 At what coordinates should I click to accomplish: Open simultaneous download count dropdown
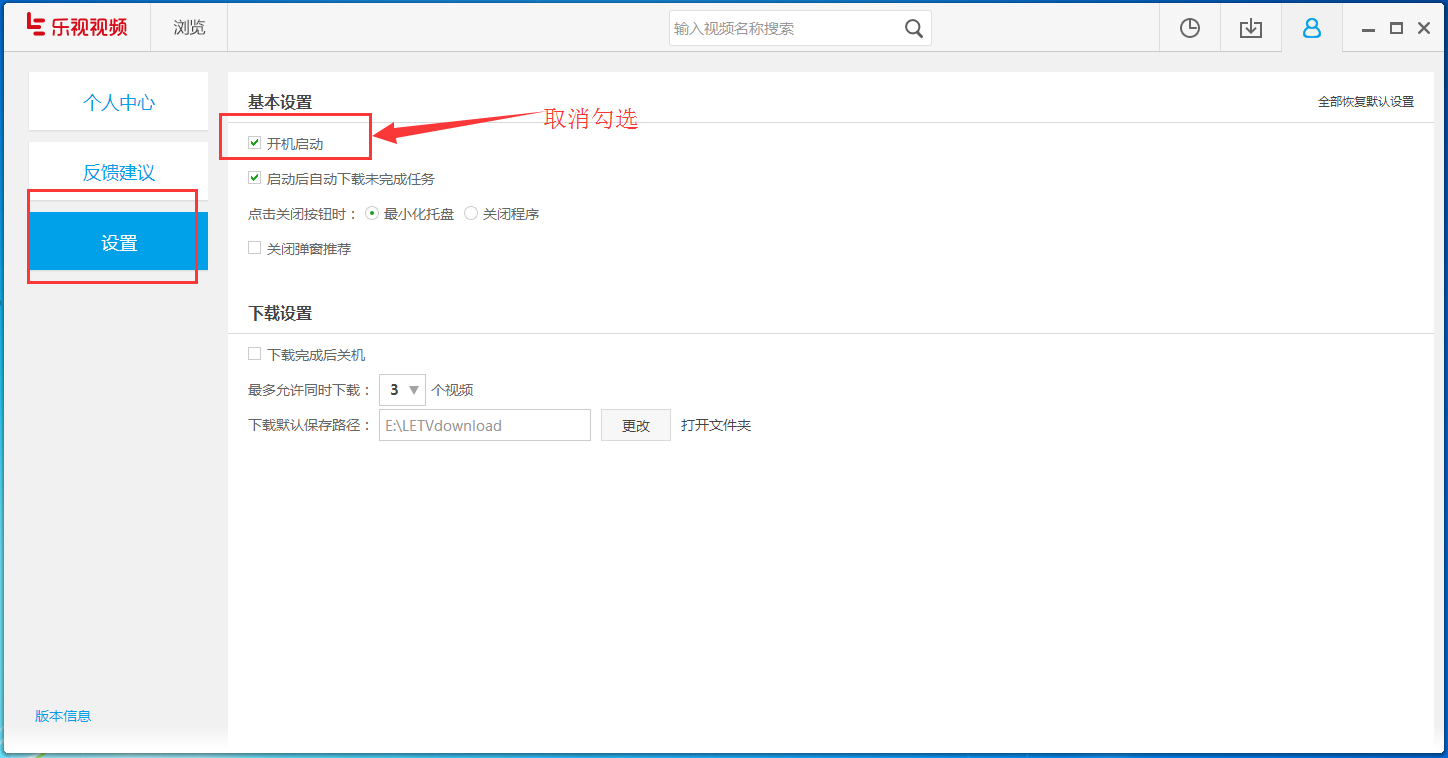click(x=414, y=389)
